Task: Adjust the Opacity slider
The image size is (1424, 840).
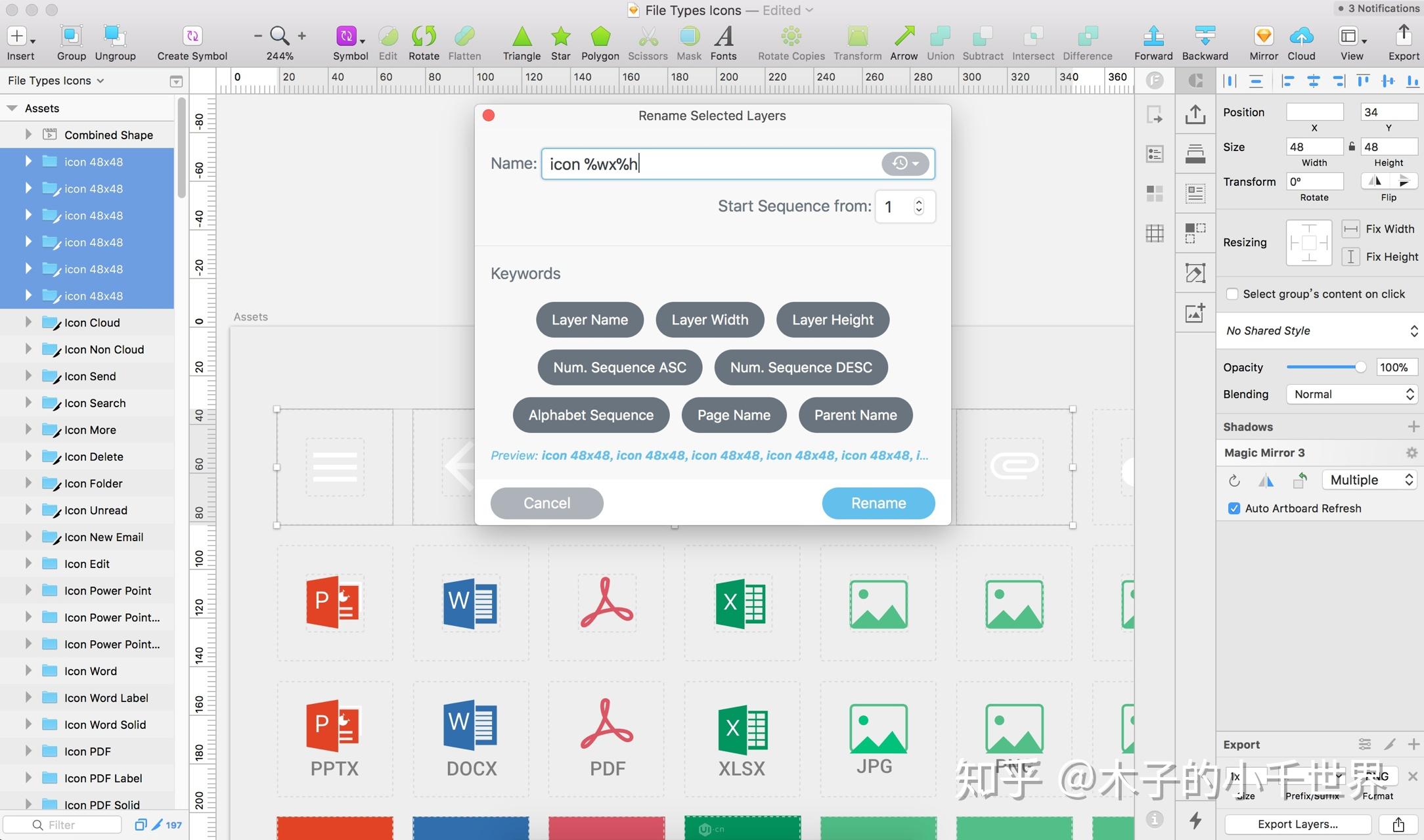Action: pyautogui.click(x=1325, y=367)
